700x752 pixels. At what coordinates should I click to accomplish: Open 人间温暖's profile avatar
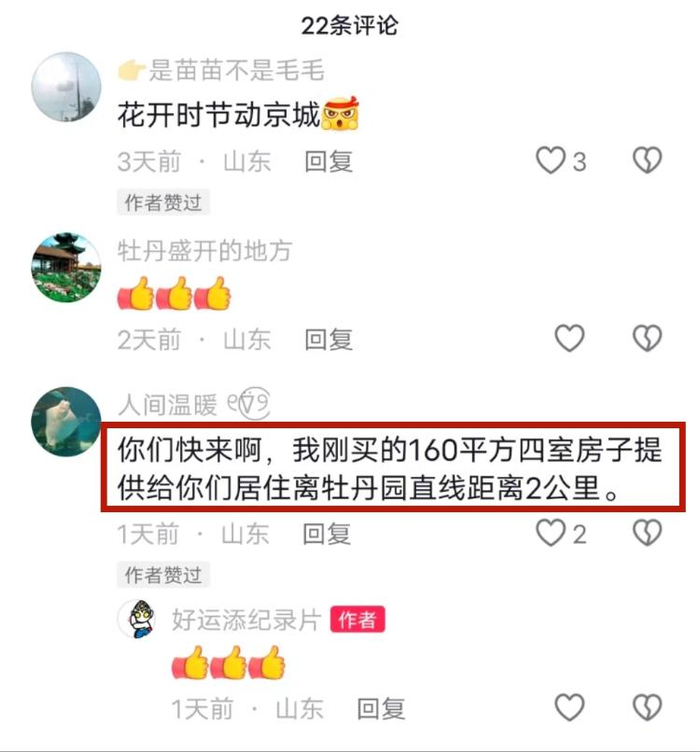coord(66,422)
